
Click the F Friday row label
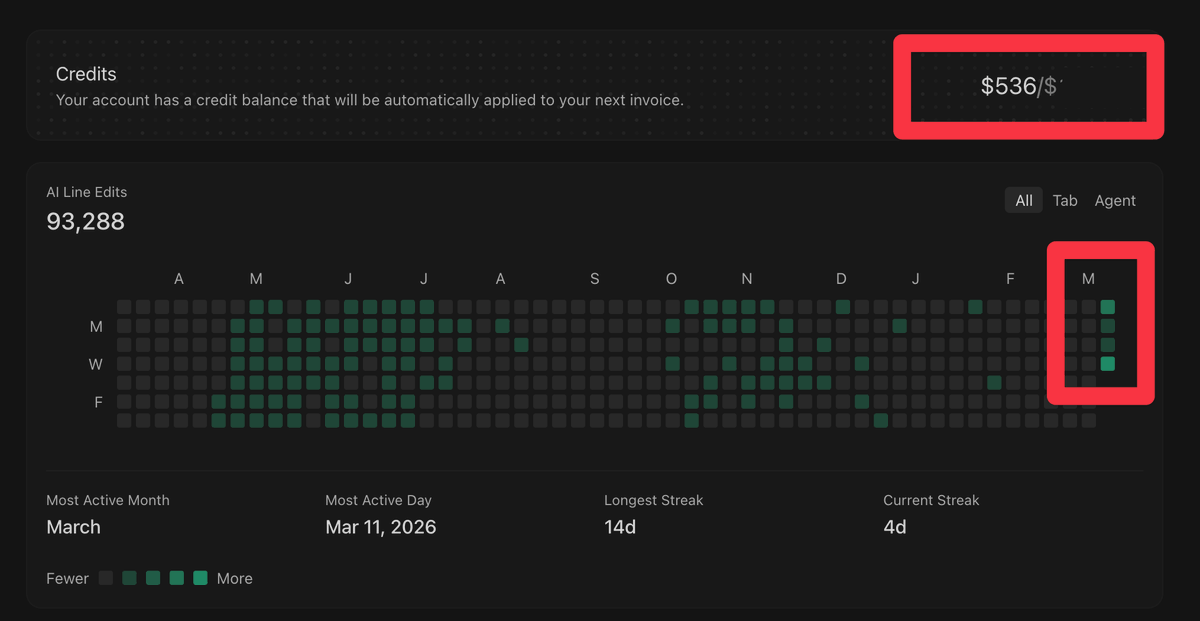(98, 402)
